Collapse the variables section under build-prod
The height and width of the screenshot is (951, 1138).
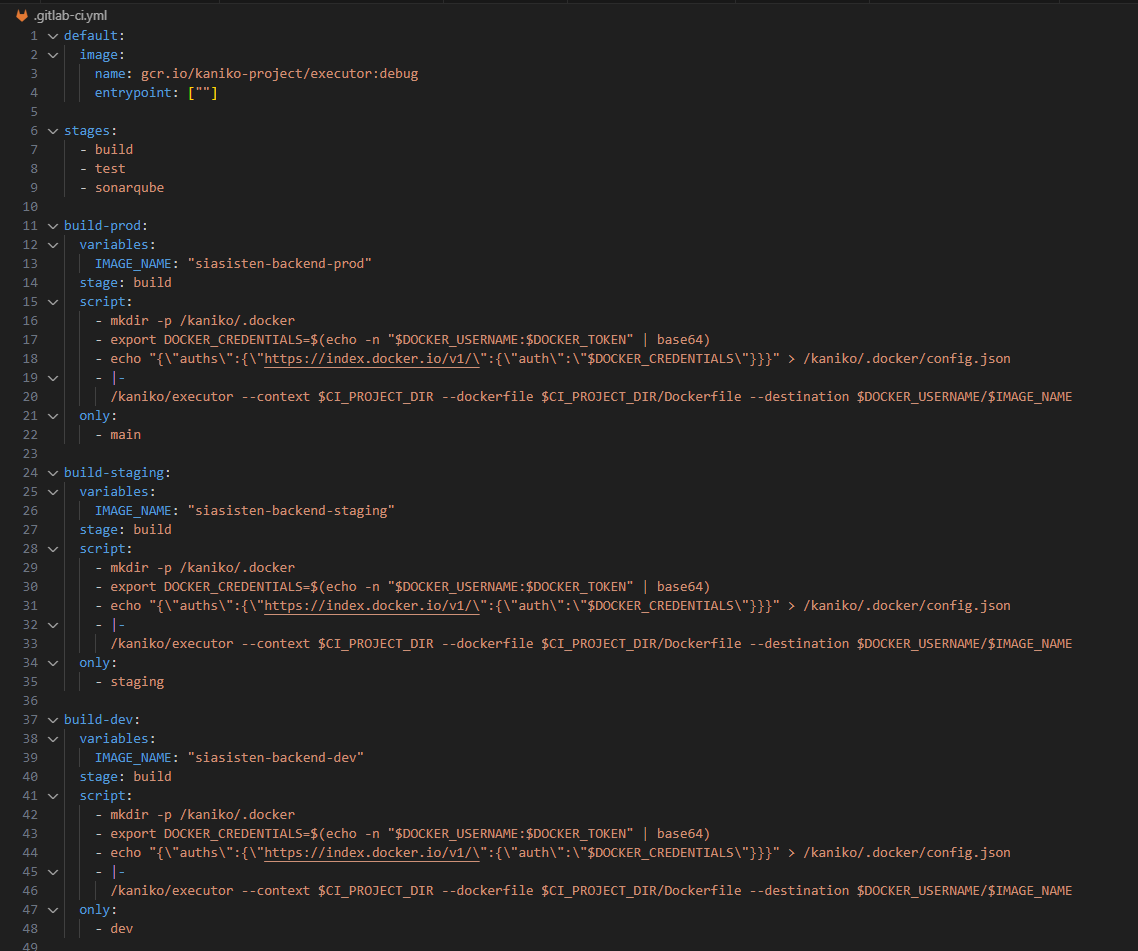coord(52,244)
